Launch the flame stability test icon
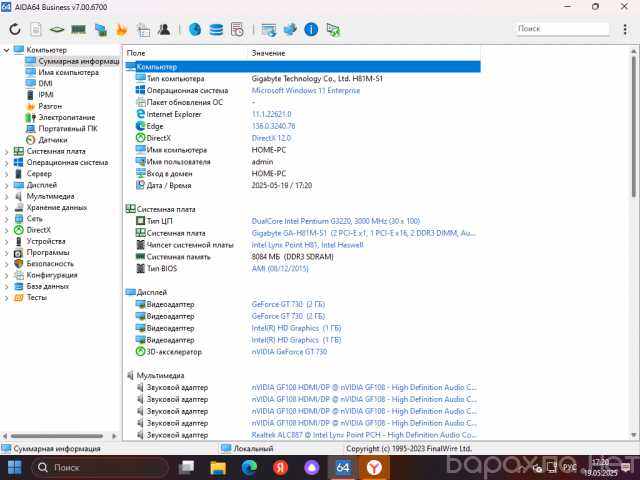The height and width of the screenshot is (480, 640). 122,30
